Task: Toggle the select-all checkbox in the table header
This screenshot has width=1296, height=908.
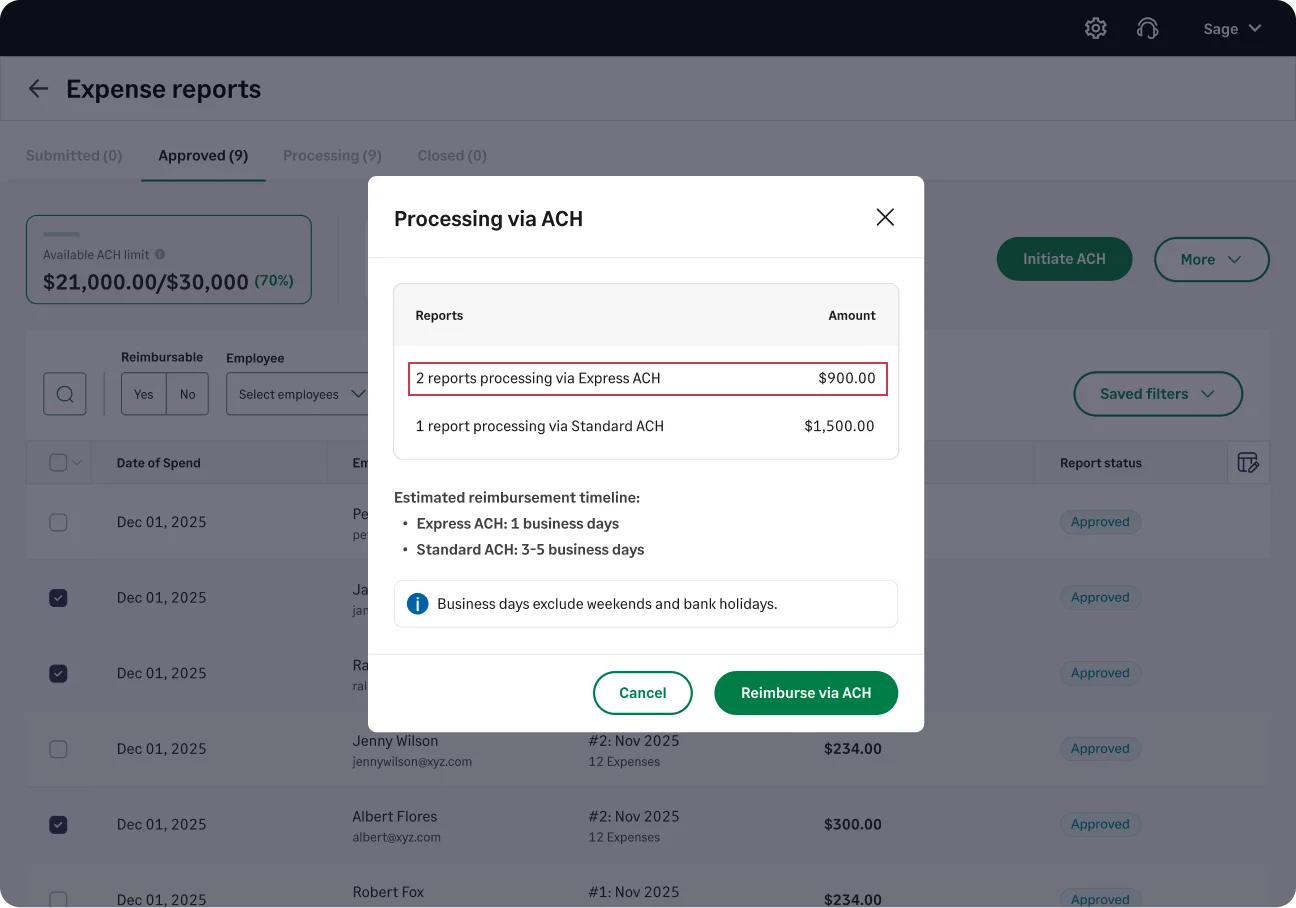Action: (57, 462)
